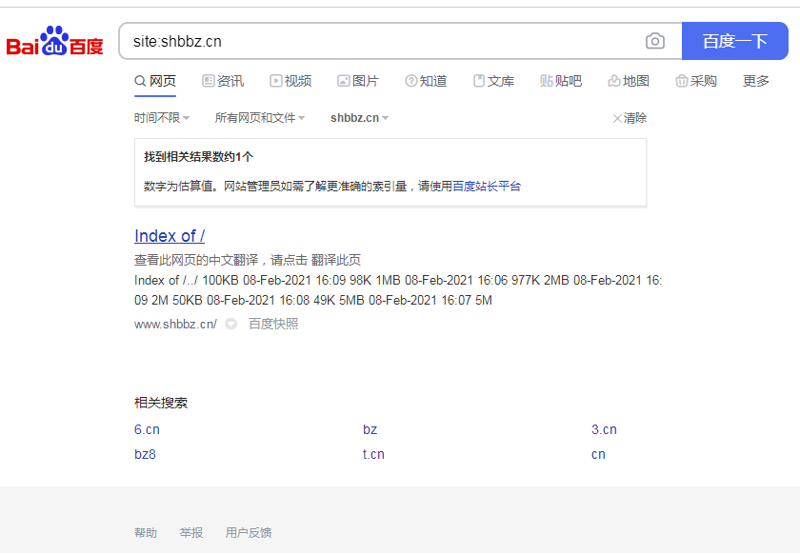Switch to the 贴吧 tab
This screenshot has height=554, width=800.
(x=561, y=81)
